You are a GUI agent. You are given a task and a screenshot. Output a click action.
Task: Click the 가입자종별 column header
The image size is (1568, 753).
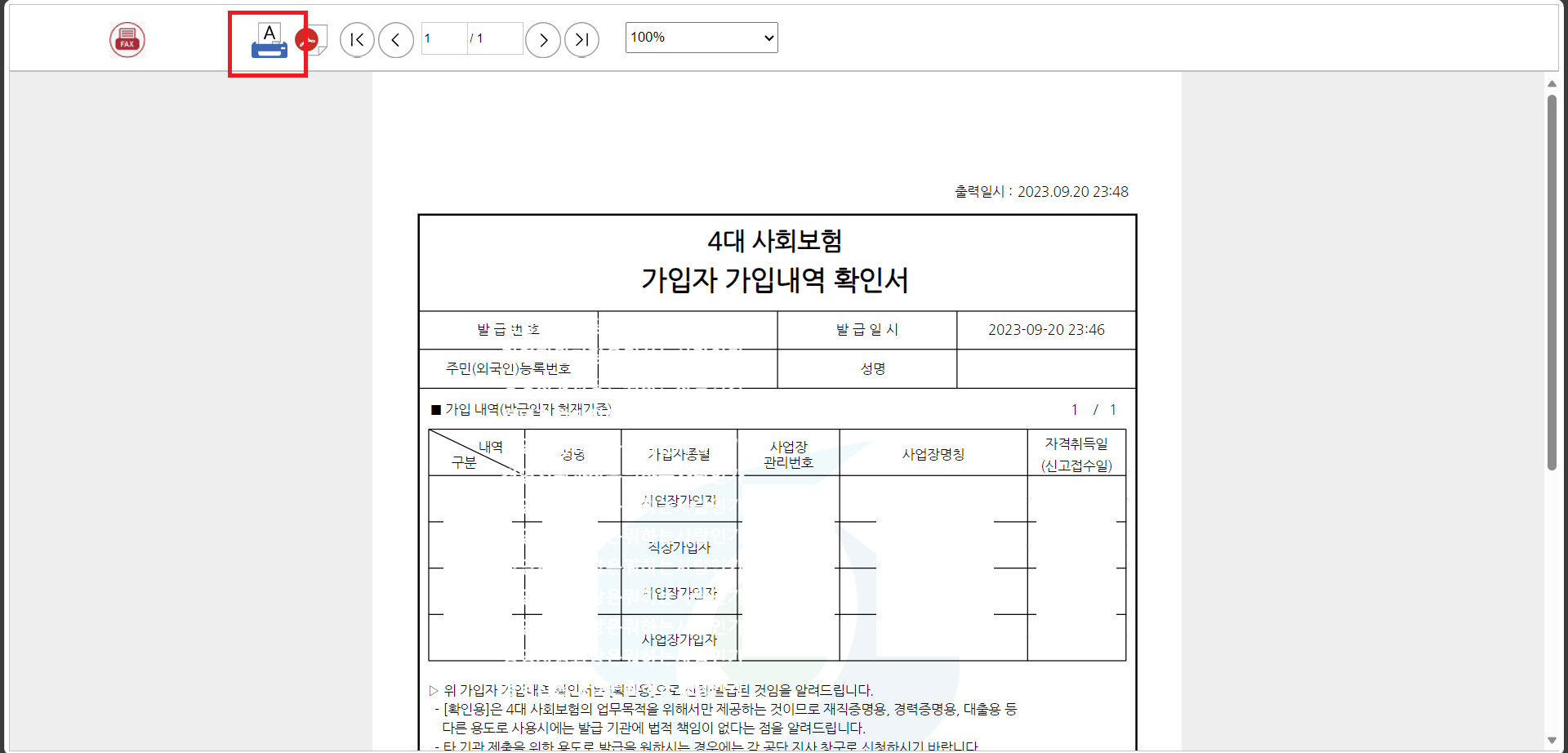click(679, 453)
